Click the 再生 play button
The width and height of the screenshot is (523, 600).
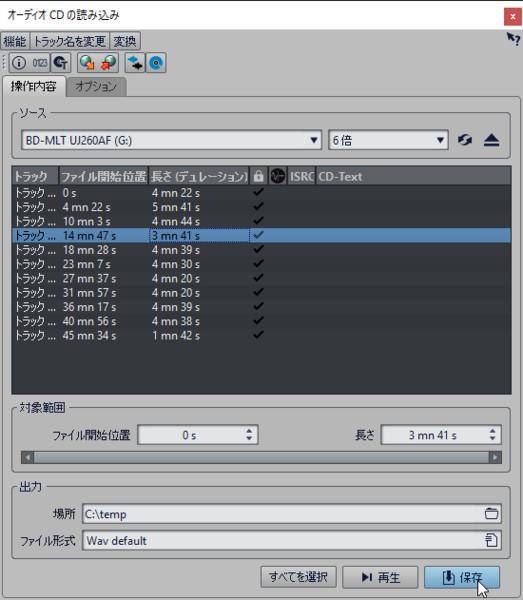click(380, 577)
